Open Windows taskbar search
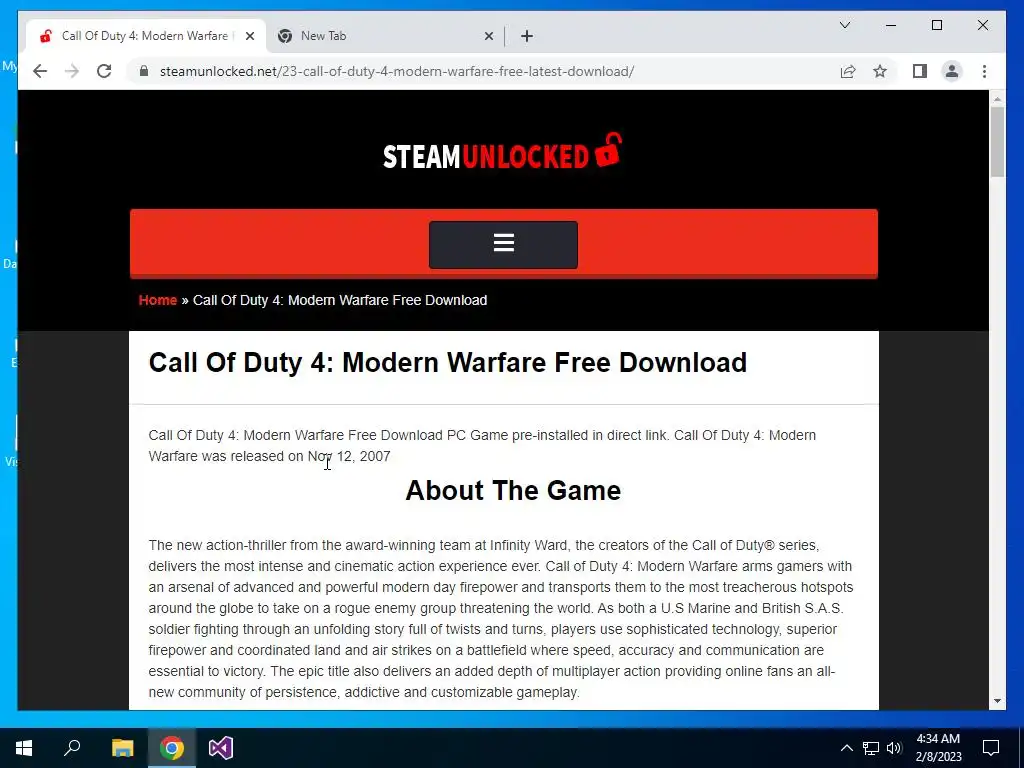This screenshot has height=768, width=1024. point(72,748)
